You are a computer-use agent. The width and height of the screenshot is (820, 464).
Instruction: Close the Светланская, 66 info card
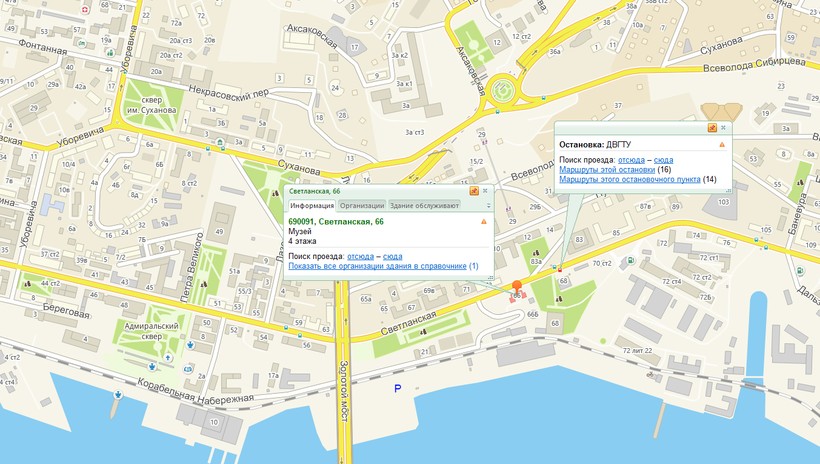(485, 190)
